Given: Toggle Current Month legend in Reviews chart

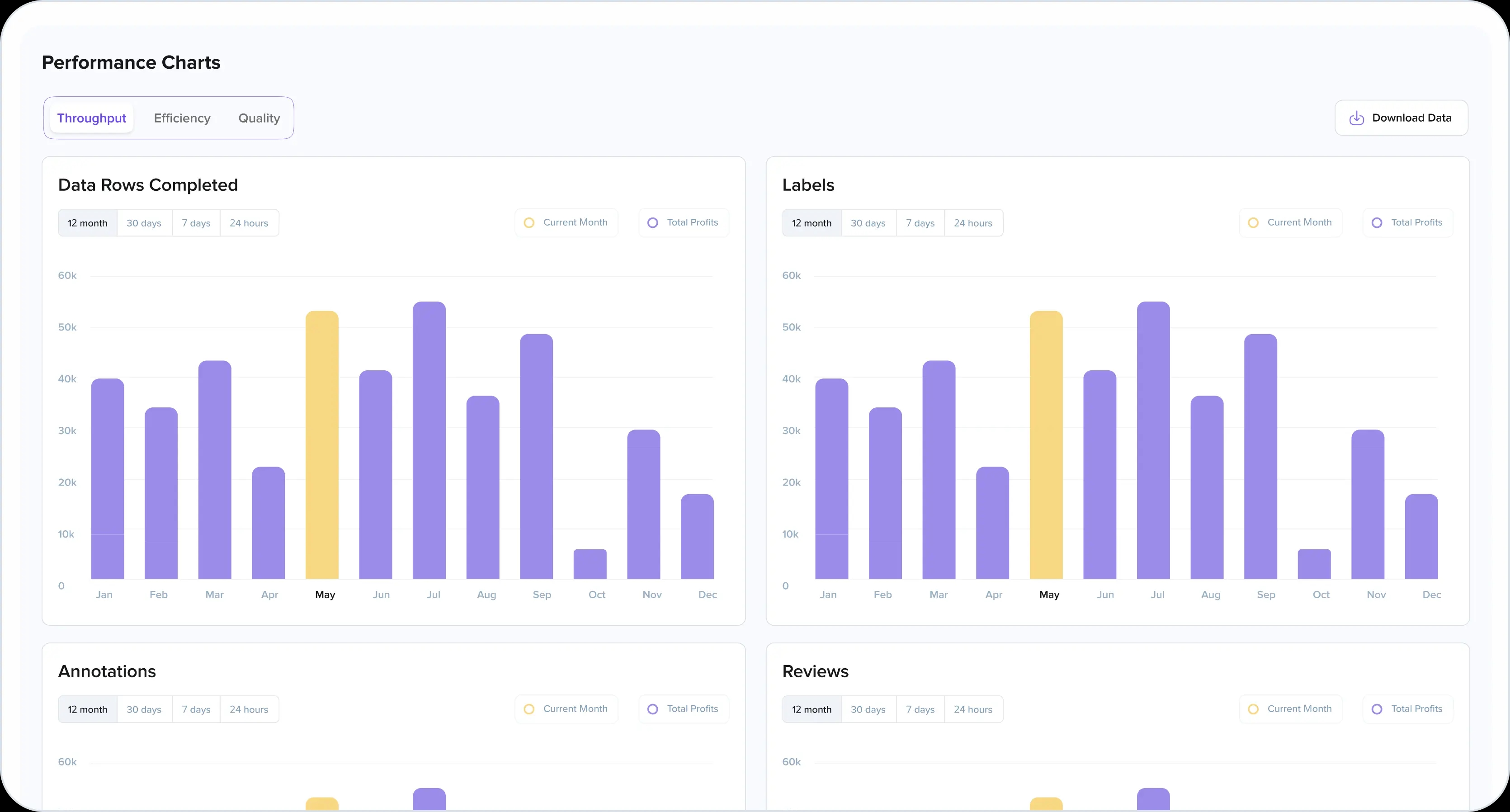Looking at the screenshot, I should point(1290,709).
